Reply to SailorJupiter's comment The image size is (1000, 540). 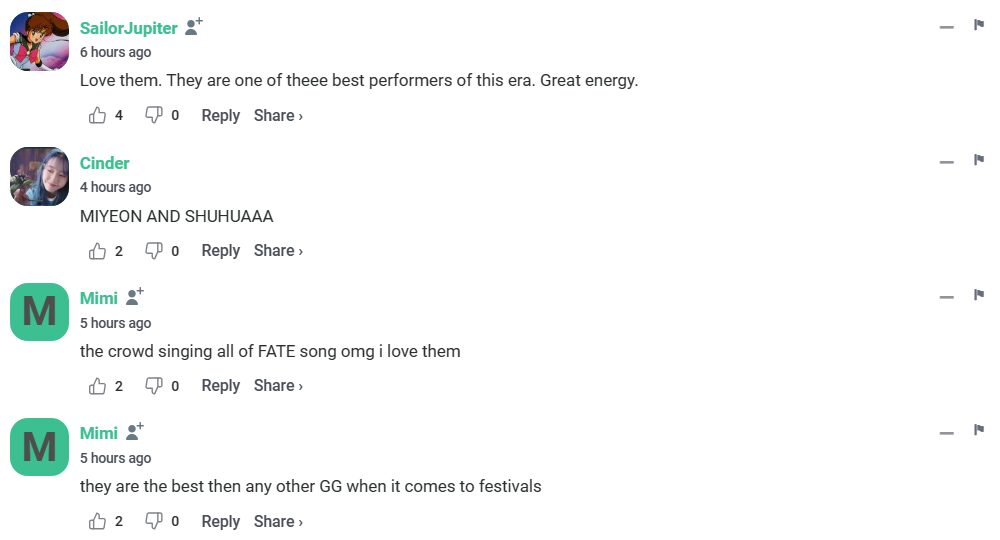[x=220, y=116]
